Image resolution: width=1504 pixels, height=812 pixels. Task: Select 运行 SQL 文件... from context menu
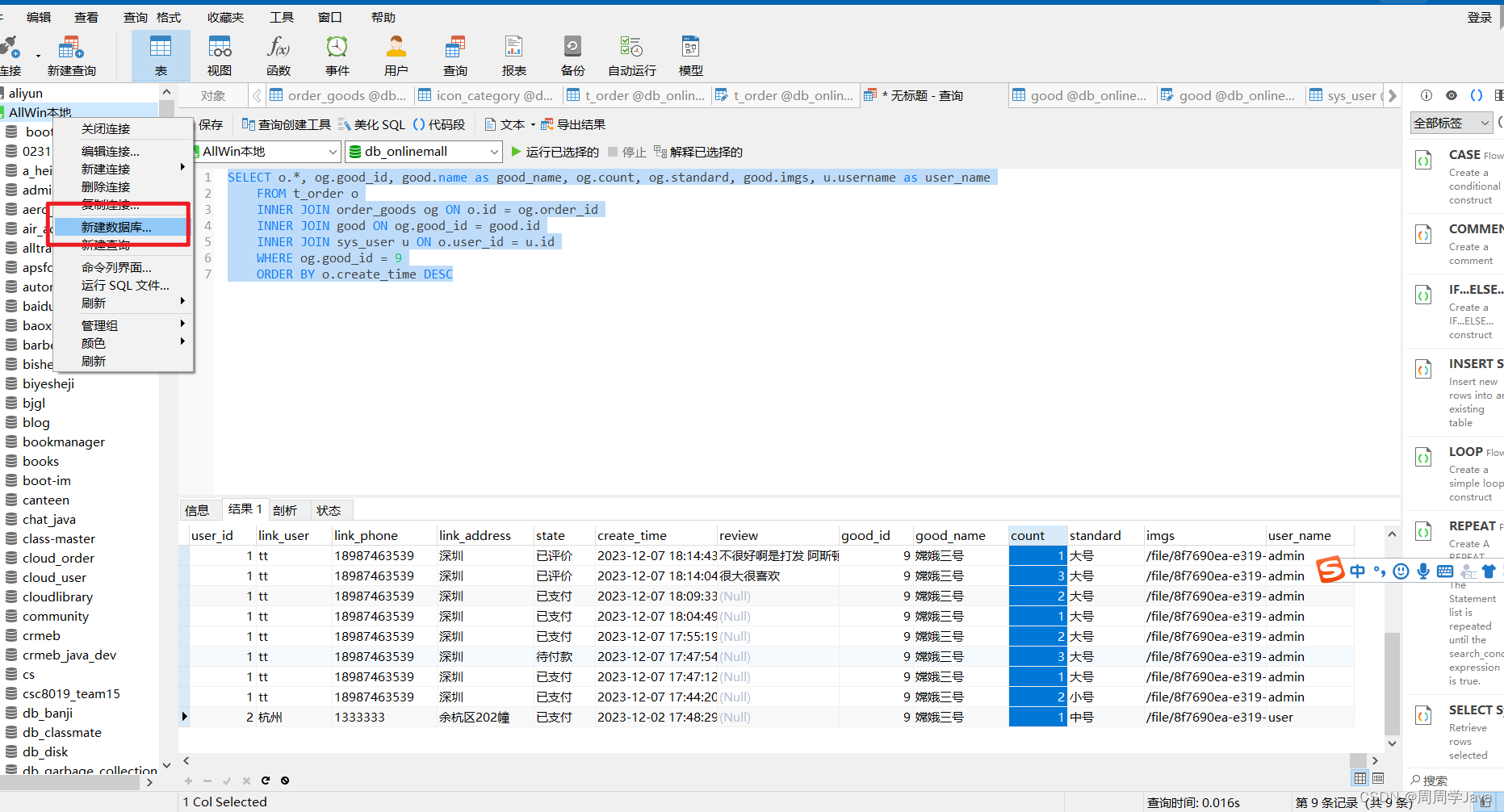(x=124, y=285)
